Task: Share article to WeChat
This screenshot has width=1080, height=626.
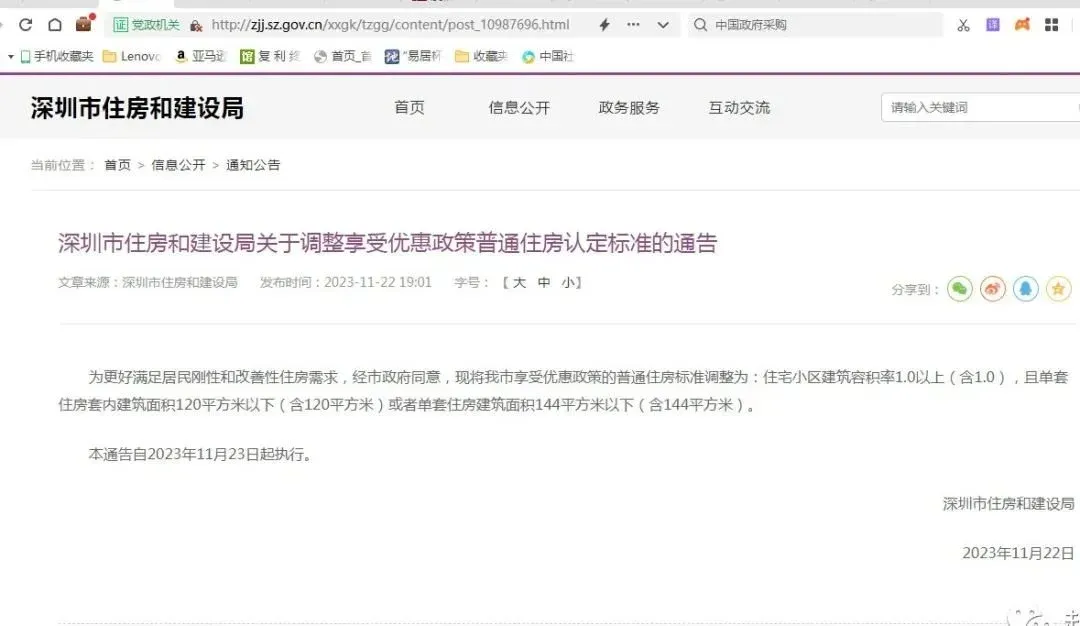Action: [960, 289]
